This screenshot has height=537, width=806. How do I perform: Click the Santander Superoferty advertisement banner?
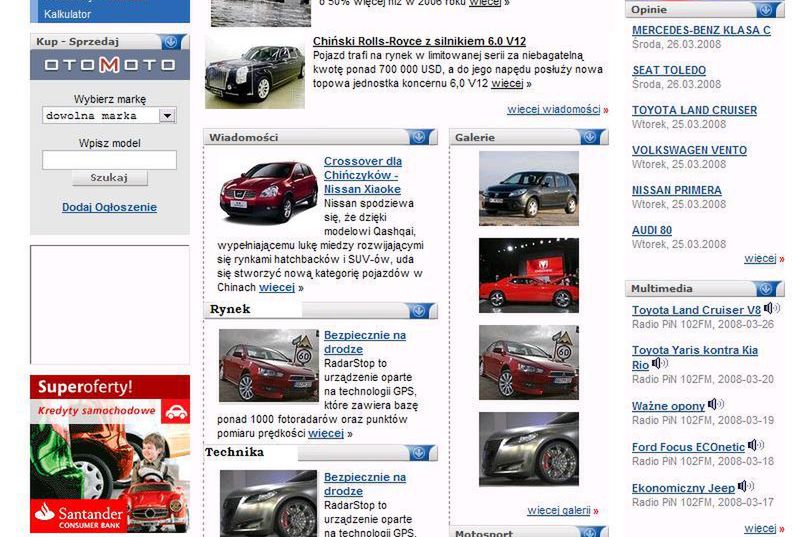[x=110, y=454]
